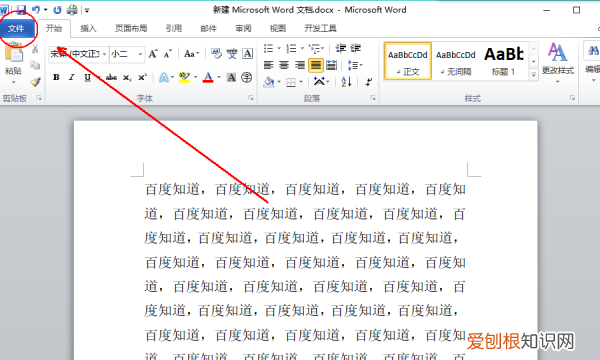
Task: Open the Change Case Aa dropdown
Action: (191, 54)
